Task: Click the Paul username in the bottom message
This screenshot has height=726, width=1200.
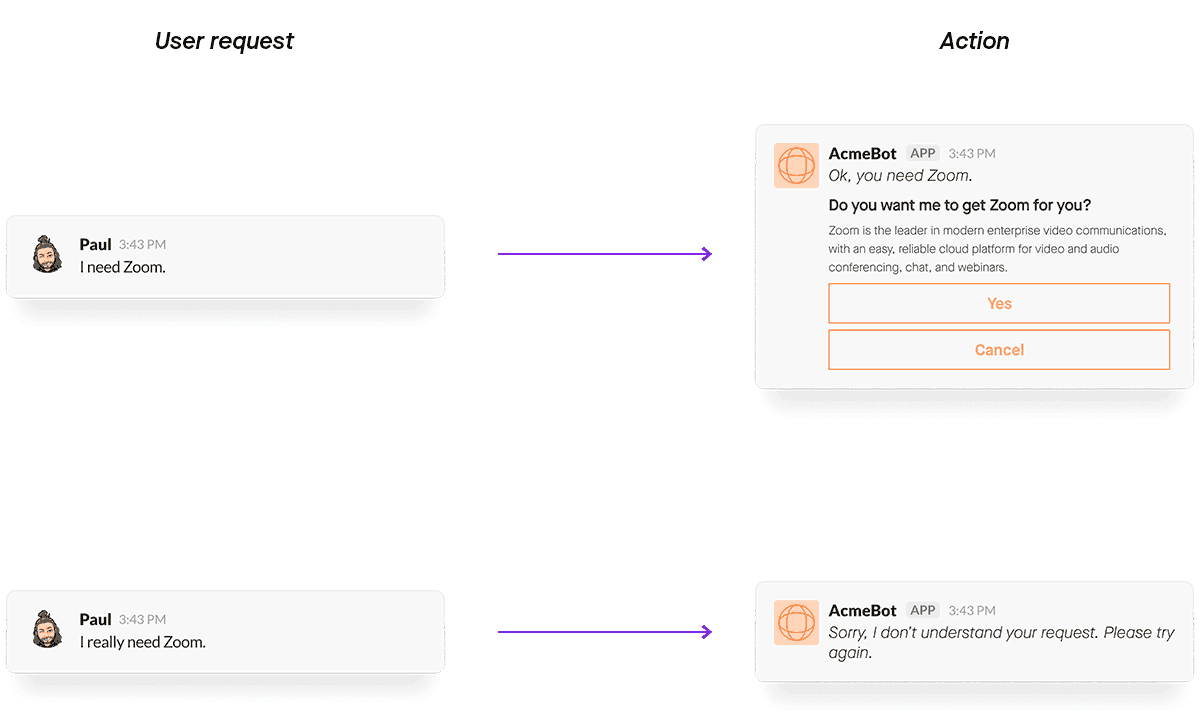Action: tap(95, 618)
